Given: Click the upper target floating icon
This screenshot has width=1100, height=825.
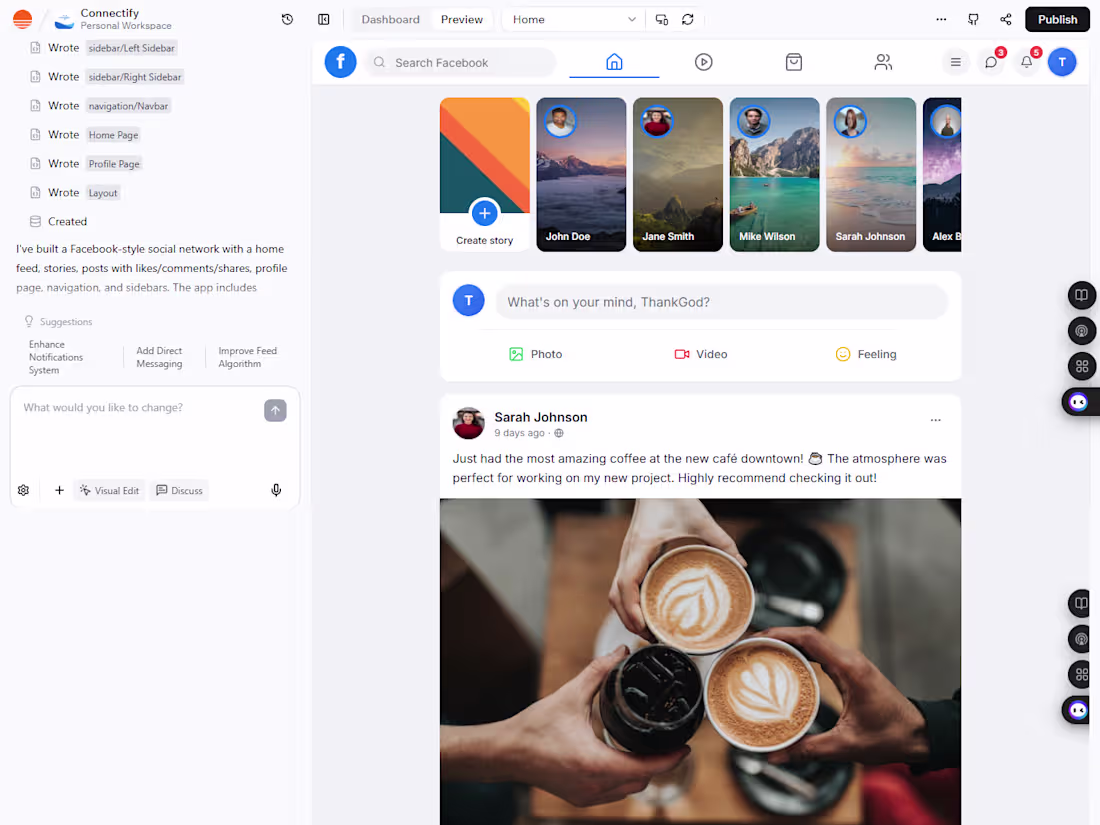Looking at the screenshot, I should coord(1081,330).
